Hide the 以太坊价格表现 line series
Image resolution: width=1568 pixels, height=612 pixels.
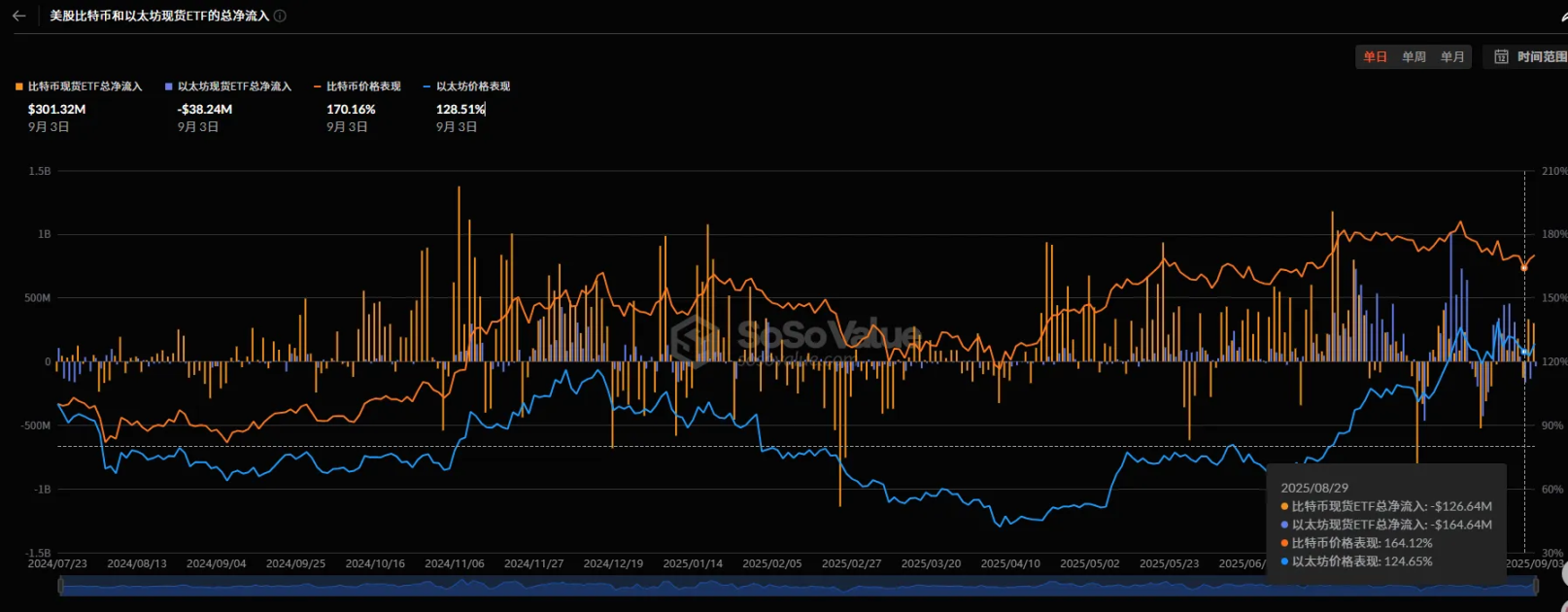466,86
